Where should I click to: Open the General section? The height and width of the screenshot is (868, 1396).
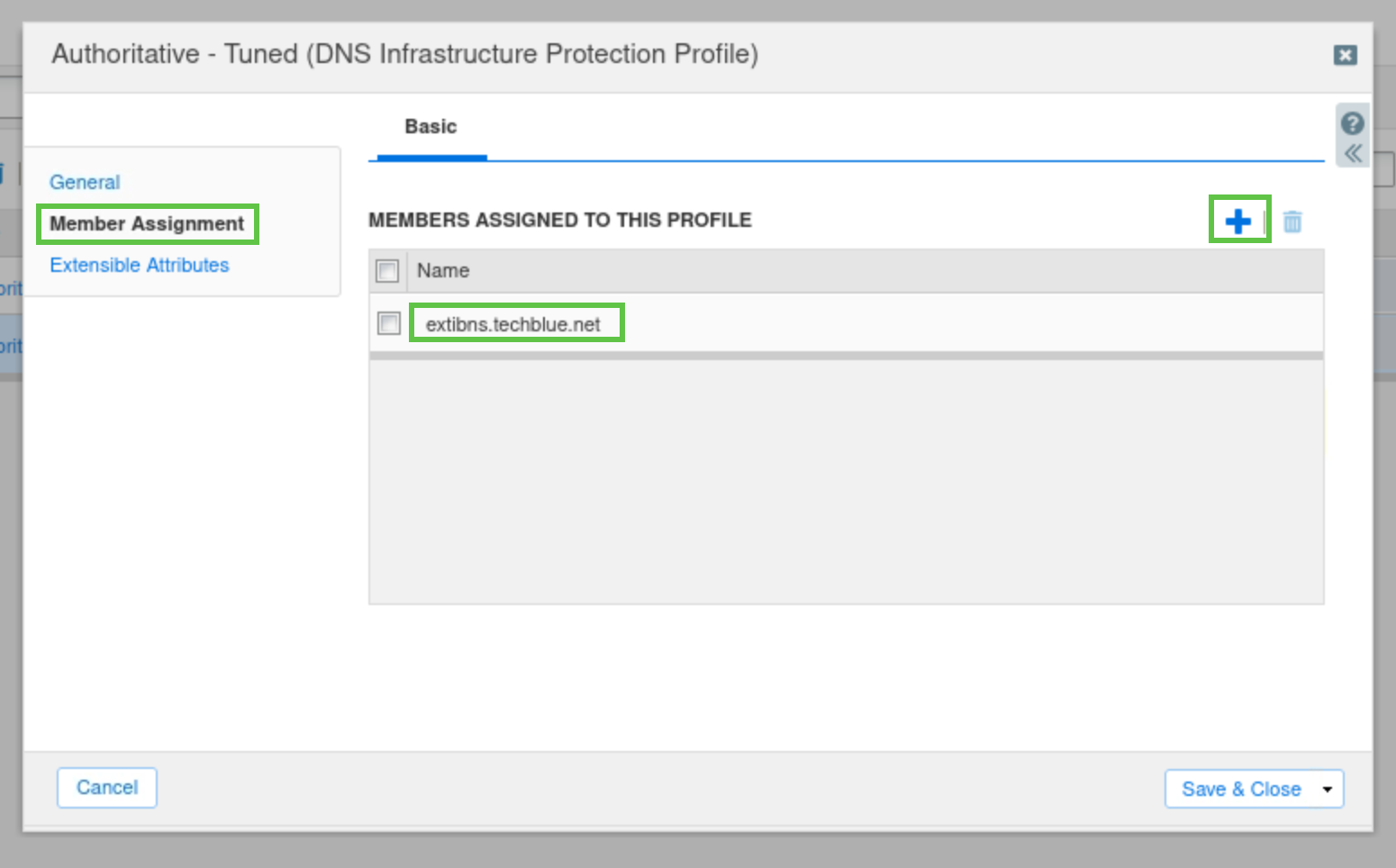tap(85, 182)
